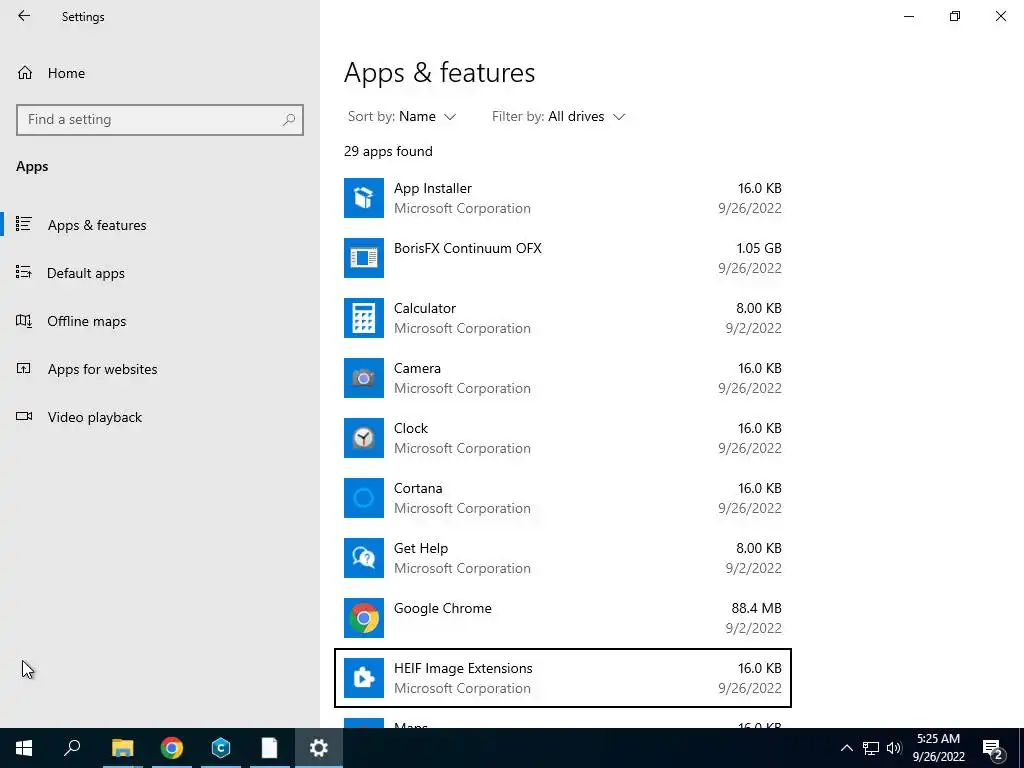
Task: Click the 1.05 GB size of BorisFX
Action: [x=759, y=248]
